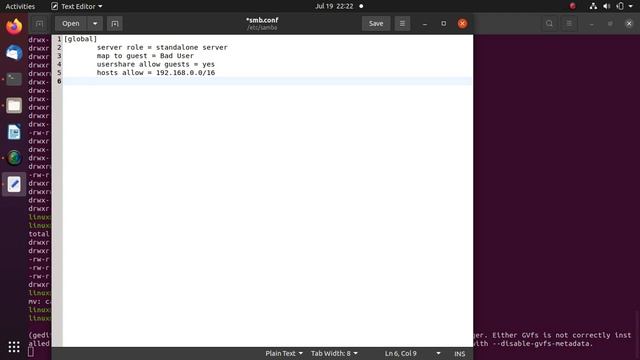The image size is (640, 360).
Task: Click Activities overview
Action: pos(20,6)
